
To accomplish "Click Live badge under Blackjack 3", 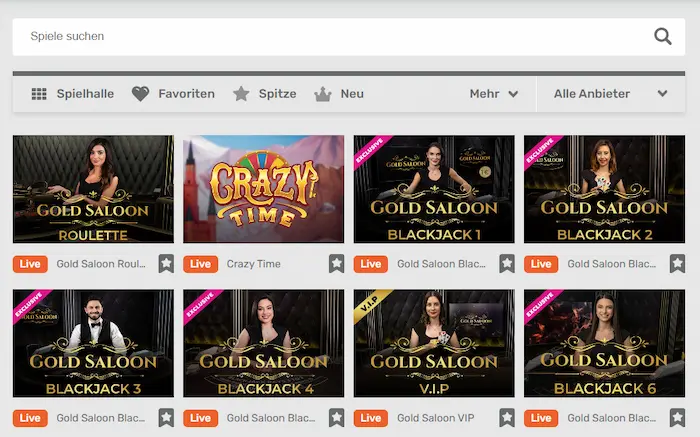I will tap(30, 418).
